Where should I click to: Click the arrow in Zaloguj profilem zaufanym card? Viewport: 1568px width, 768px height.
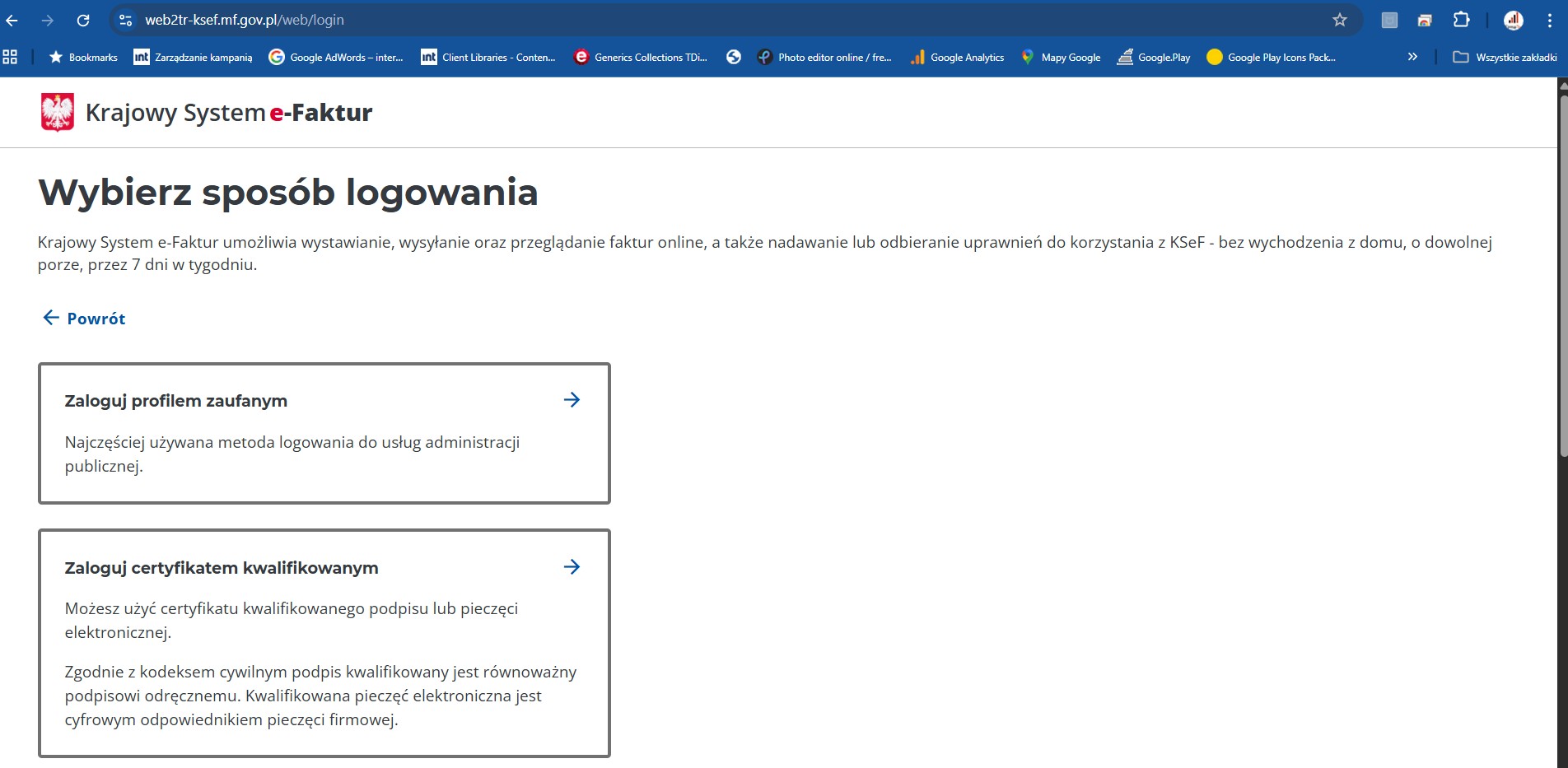point(572,400)
